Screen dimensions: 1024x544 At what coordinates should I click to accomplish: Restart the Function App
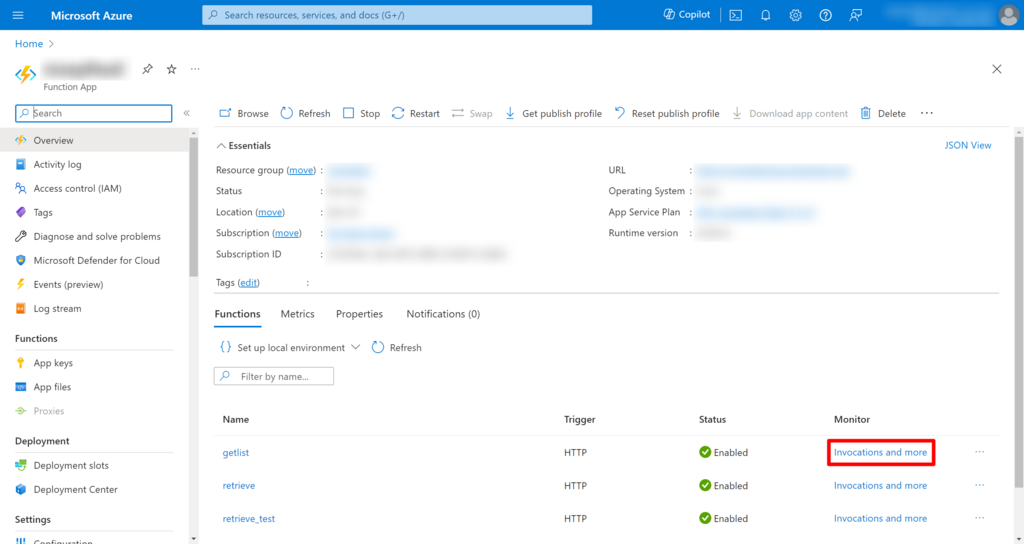(x=415, y=113)
